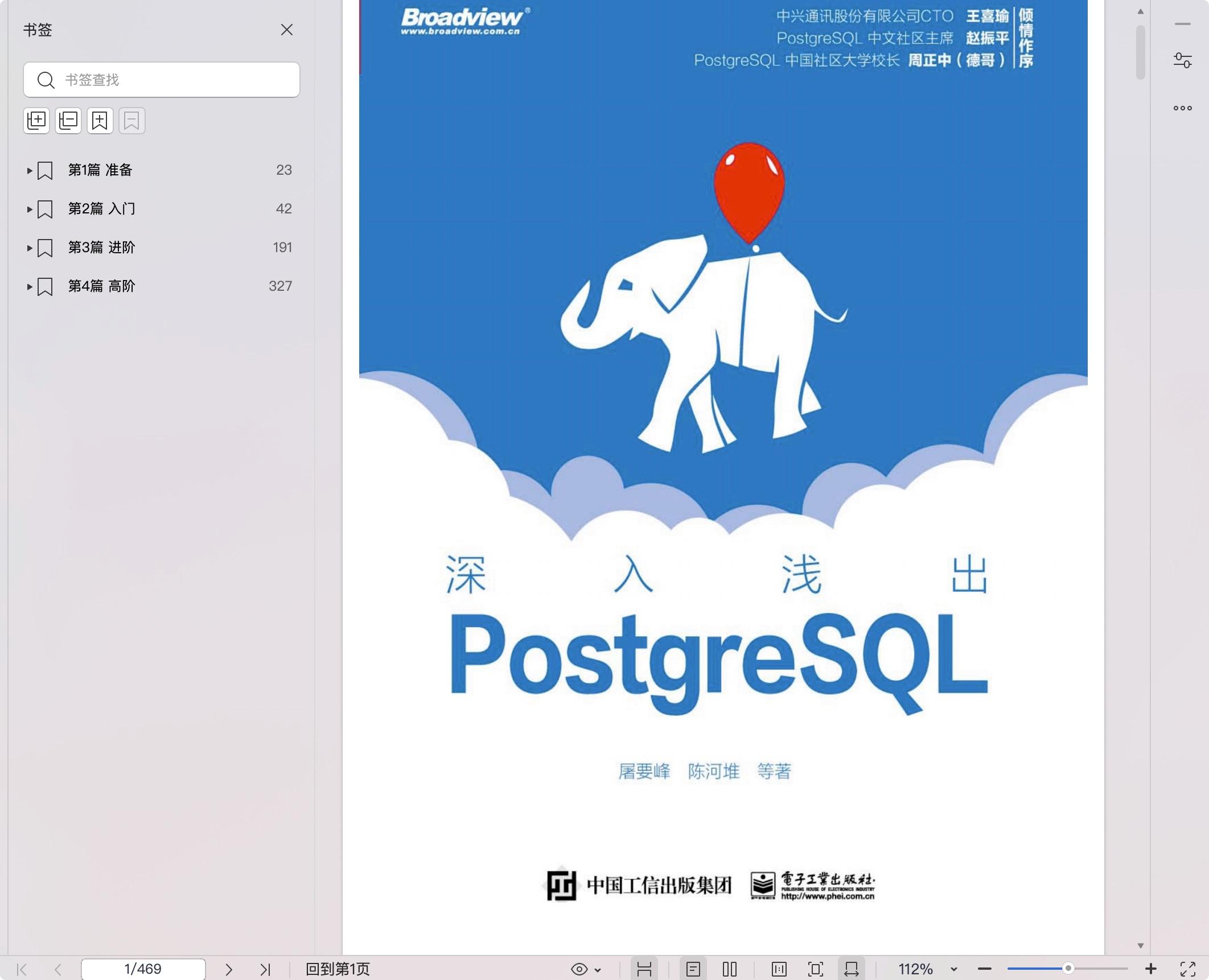
Task: Zoom in with the plus button
Action: (1151, 969)
